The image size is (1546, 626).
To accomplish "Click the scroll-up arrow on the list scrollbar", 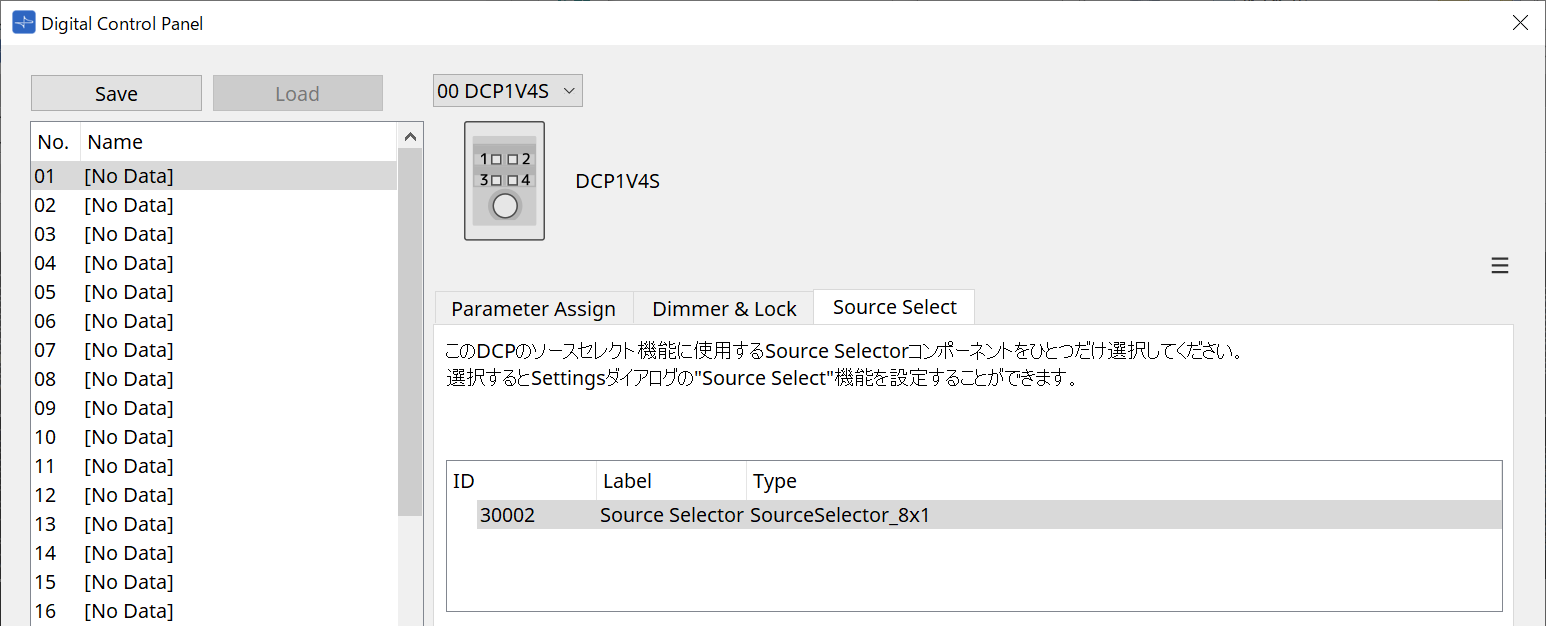I will [x=410, y=135].
